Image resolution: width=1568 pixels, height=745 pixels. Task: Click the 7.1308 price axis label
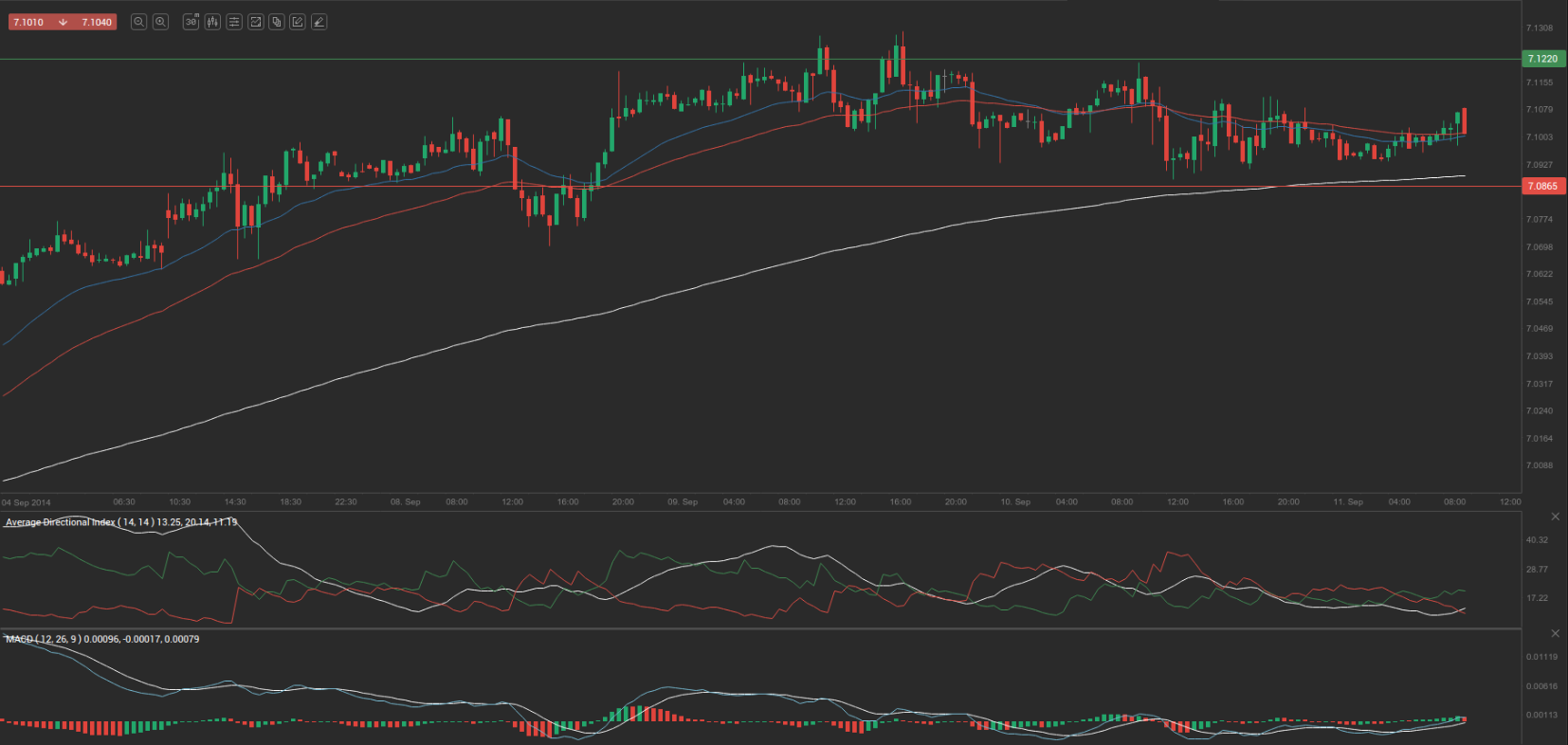coord(1540,28)
